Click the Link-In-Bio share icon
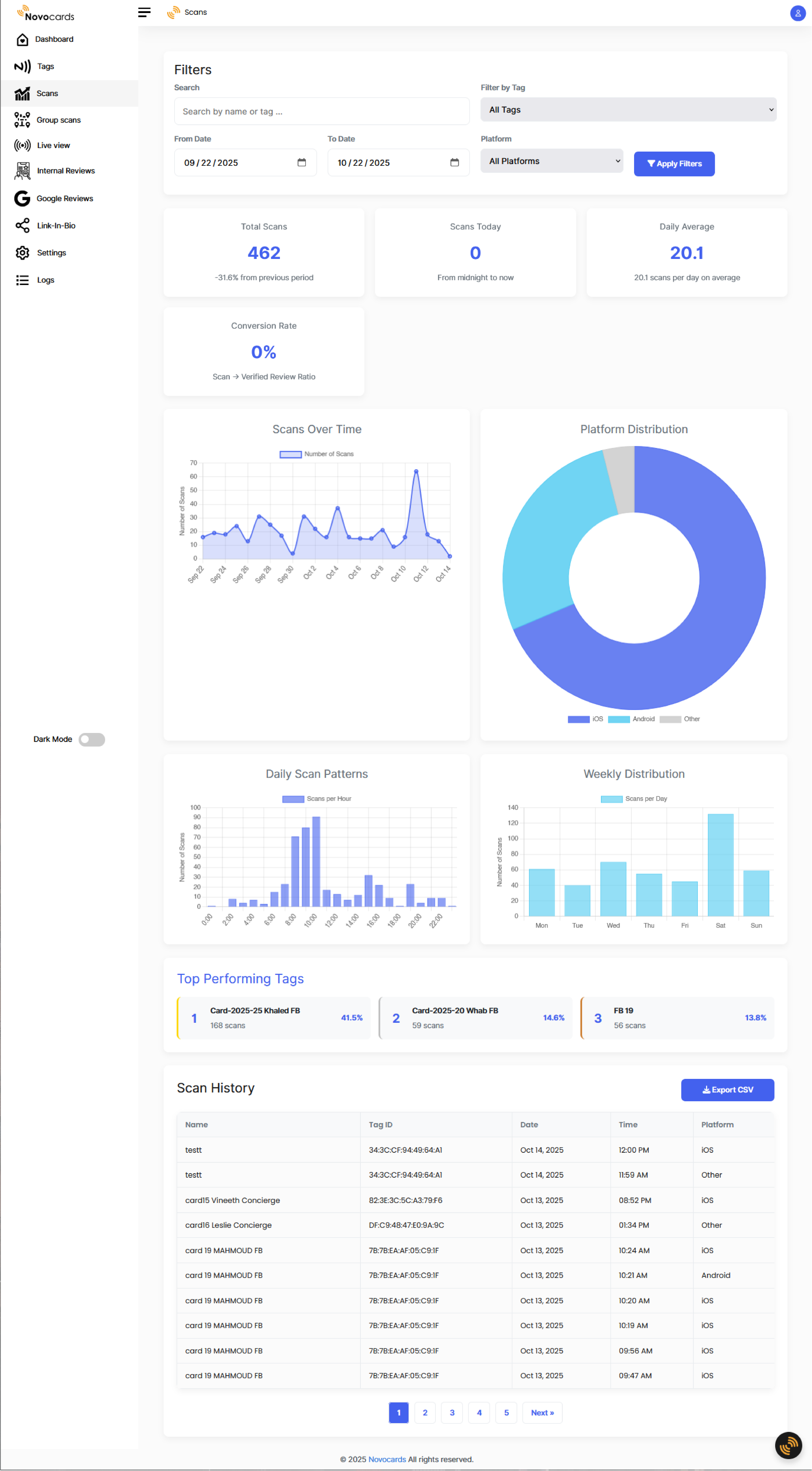Viewport: 812px width, 1471px height. coord(22,226)
